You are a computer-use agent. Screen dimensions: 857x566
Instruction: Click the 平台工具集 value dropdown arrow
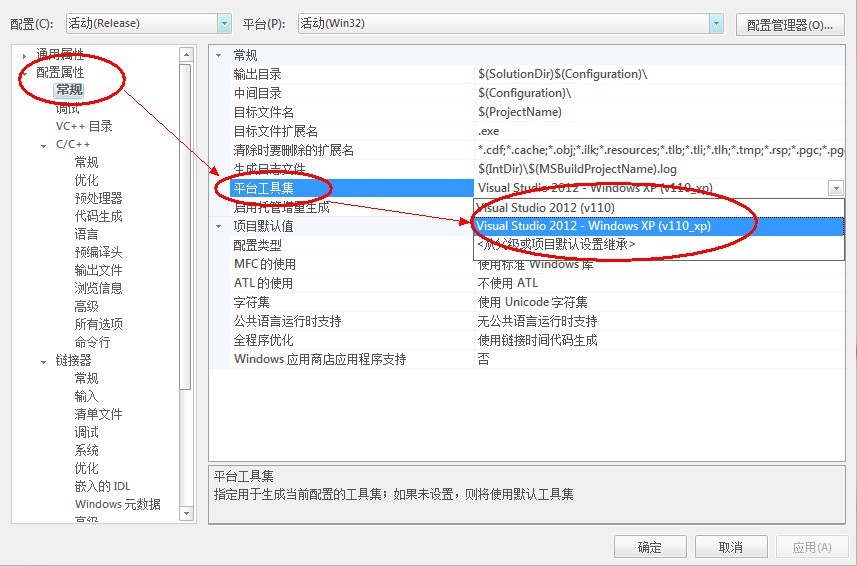click(836, 188)
